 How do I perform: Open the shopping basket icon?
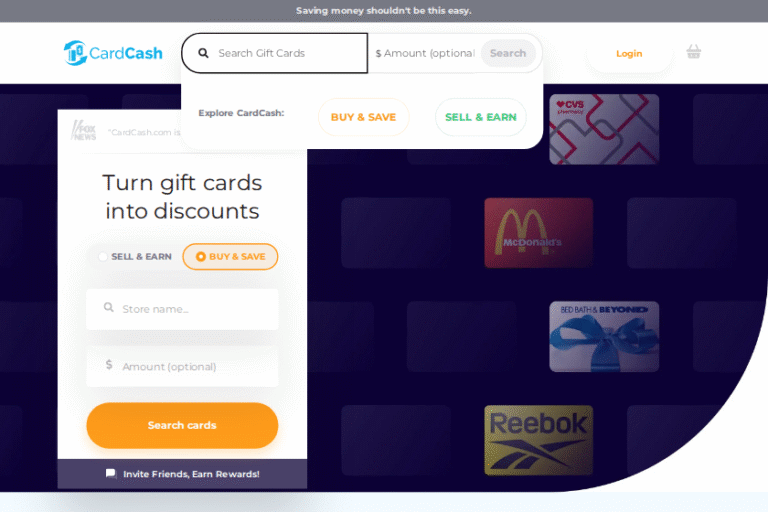pos(693,52)
